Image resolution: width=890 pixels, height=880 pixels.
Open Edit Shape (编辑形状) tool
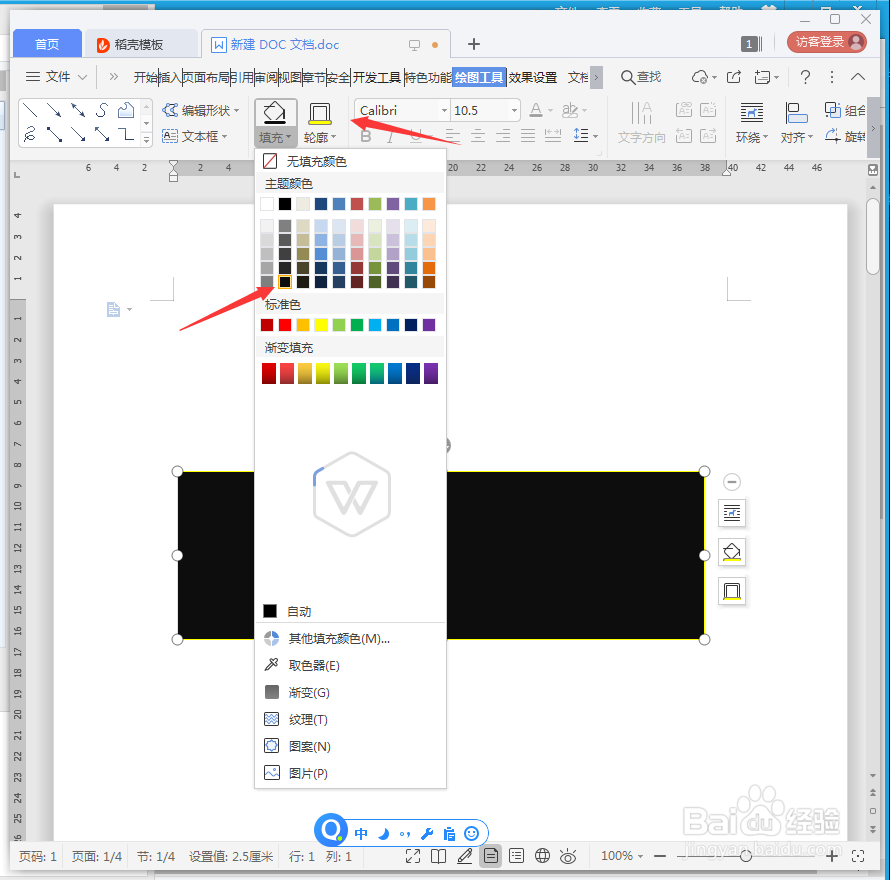[x=200, y=110]
